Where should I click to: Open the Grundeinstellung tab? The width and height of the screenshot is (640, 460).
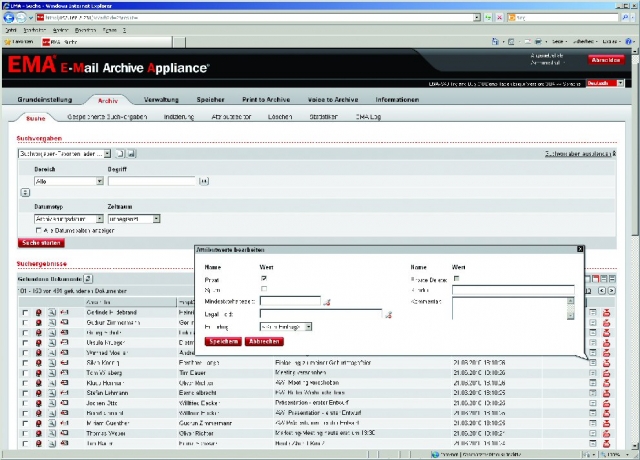(x=44, y=100)
